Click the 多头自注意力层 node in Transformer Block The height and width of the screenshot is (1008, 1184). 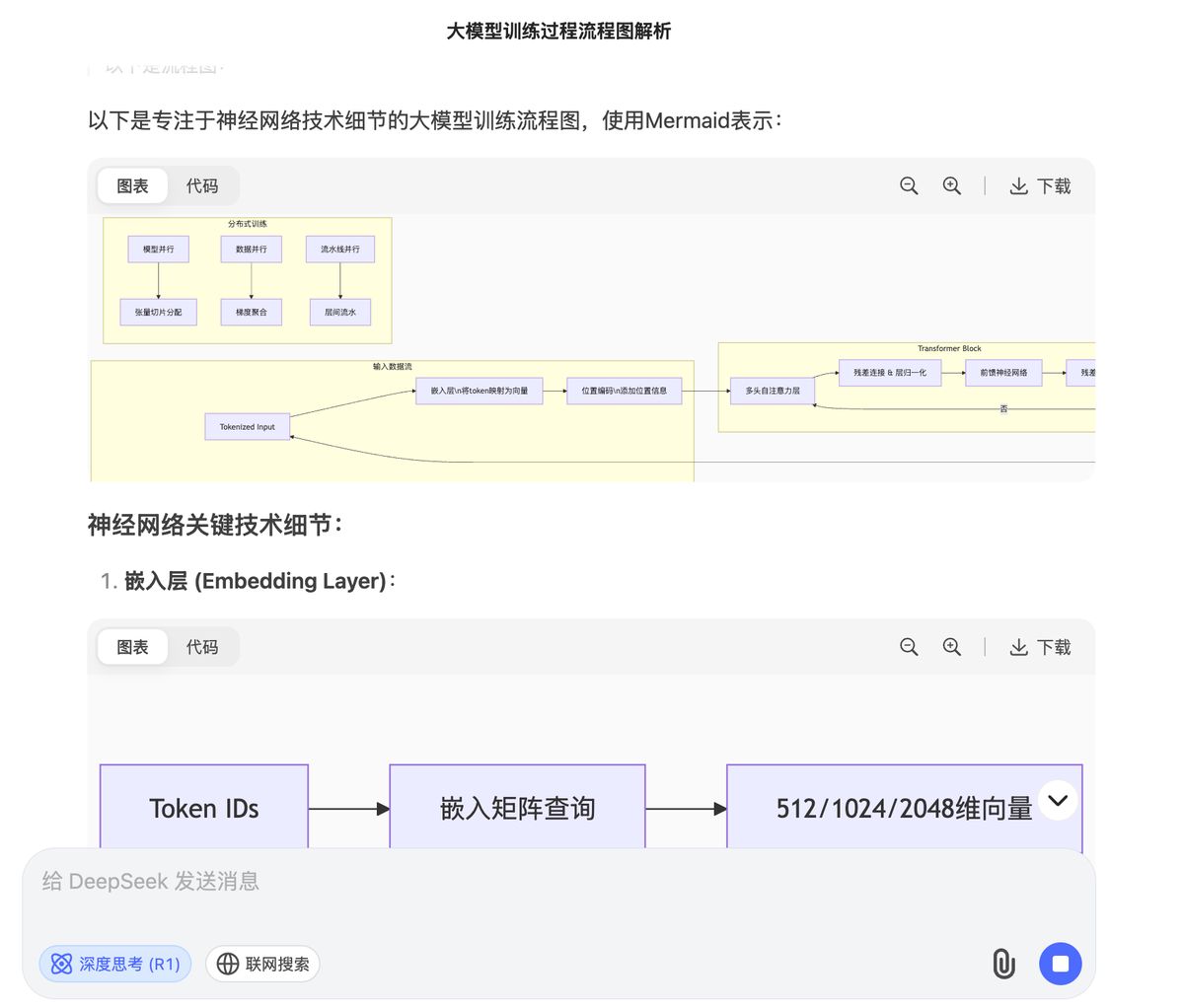pyautogui.click(x=773, y=391)
